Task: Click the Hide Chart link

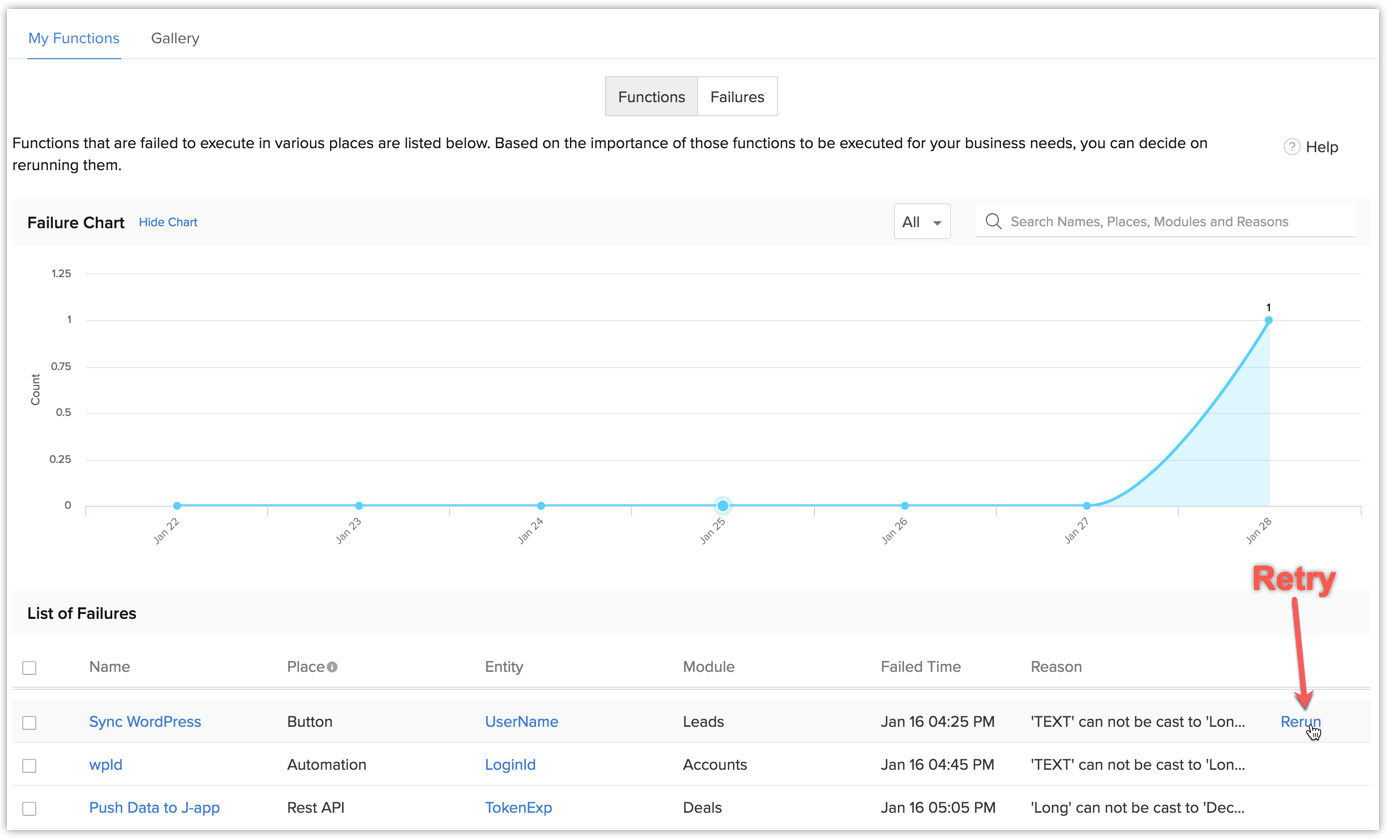Action: pyautogui.click(x=168, y=222)
